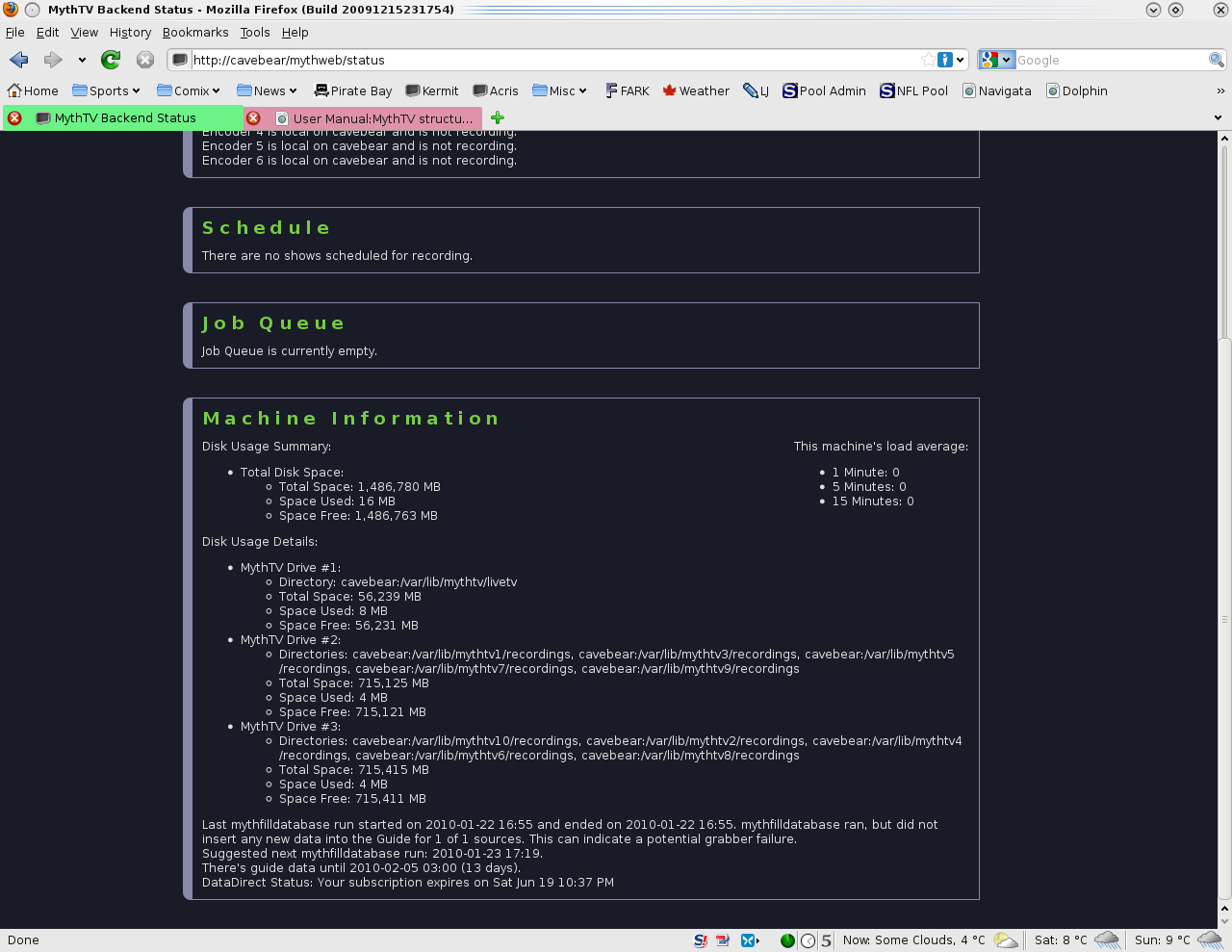Open the search engine selector dropdown
This screenshot has width=1232, height=952.
pyautogui.click(x=996, y=60)
